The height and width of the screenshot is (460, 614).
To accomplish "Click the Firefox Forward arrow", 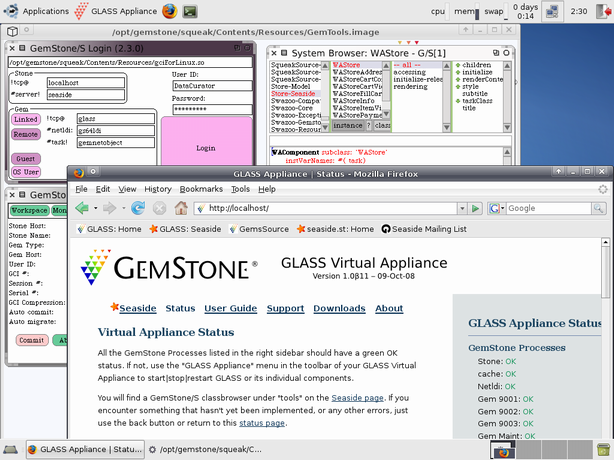I will point(110,208).
